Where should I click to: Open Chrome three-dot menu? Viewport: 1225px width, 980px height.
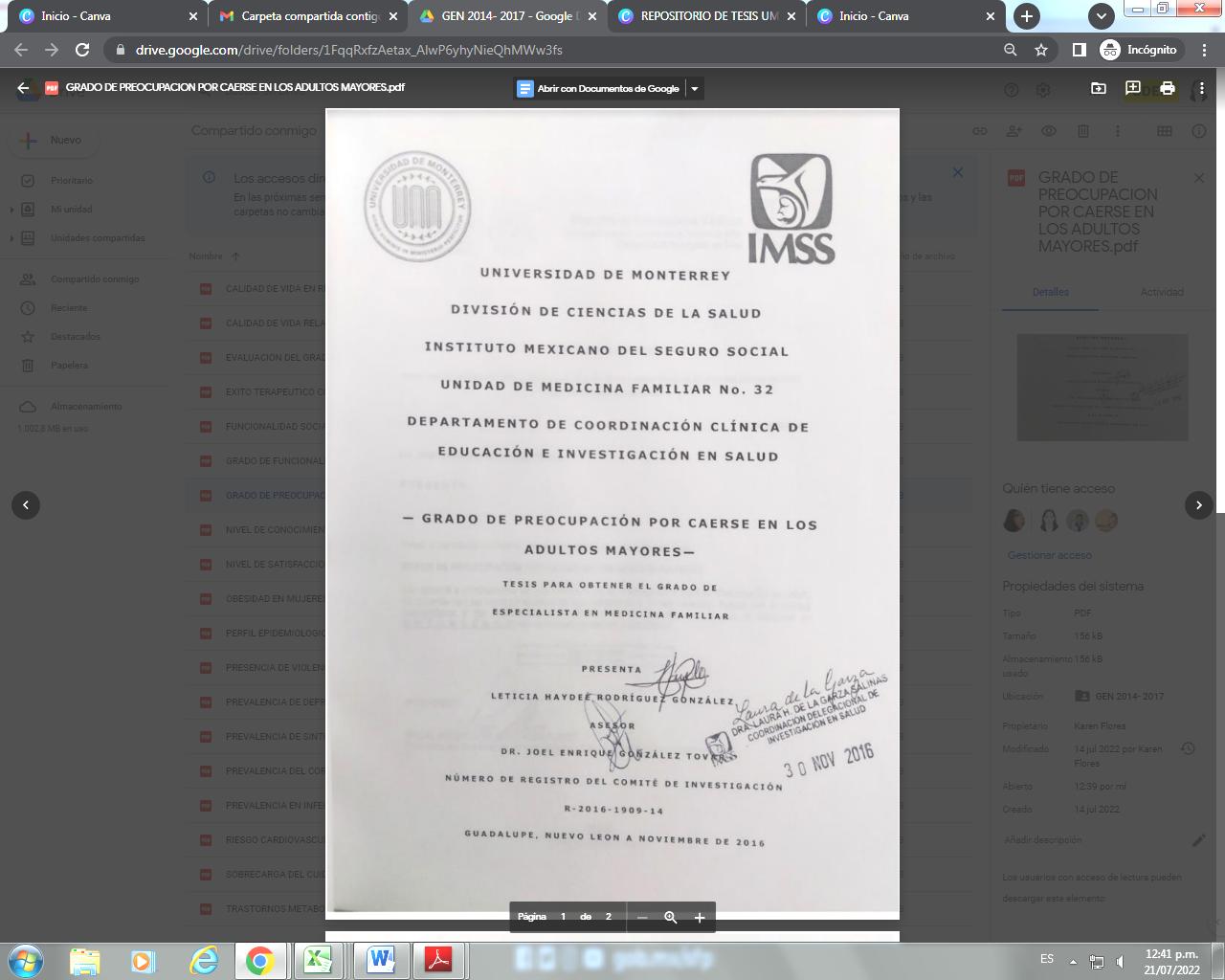1204,50
